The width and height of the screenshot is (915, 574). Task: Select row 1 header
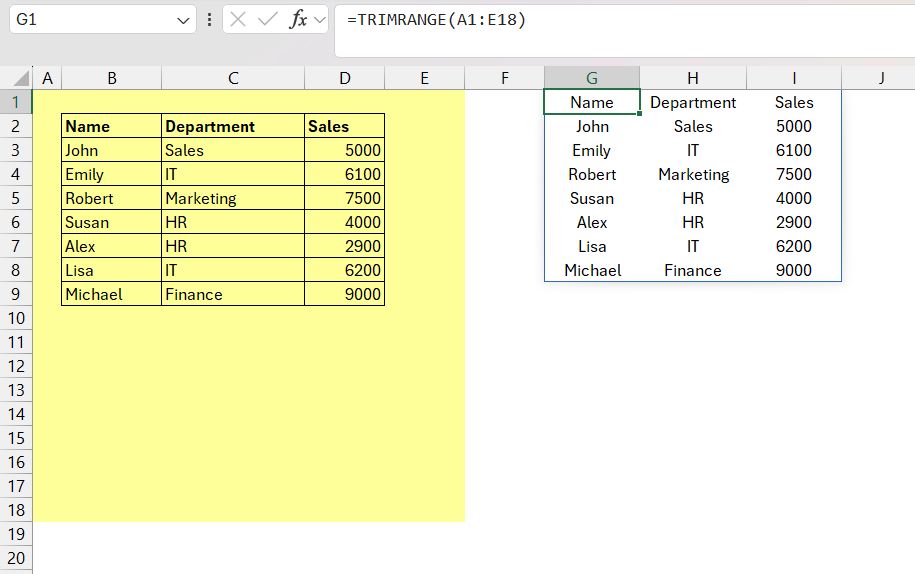point(16,102)
